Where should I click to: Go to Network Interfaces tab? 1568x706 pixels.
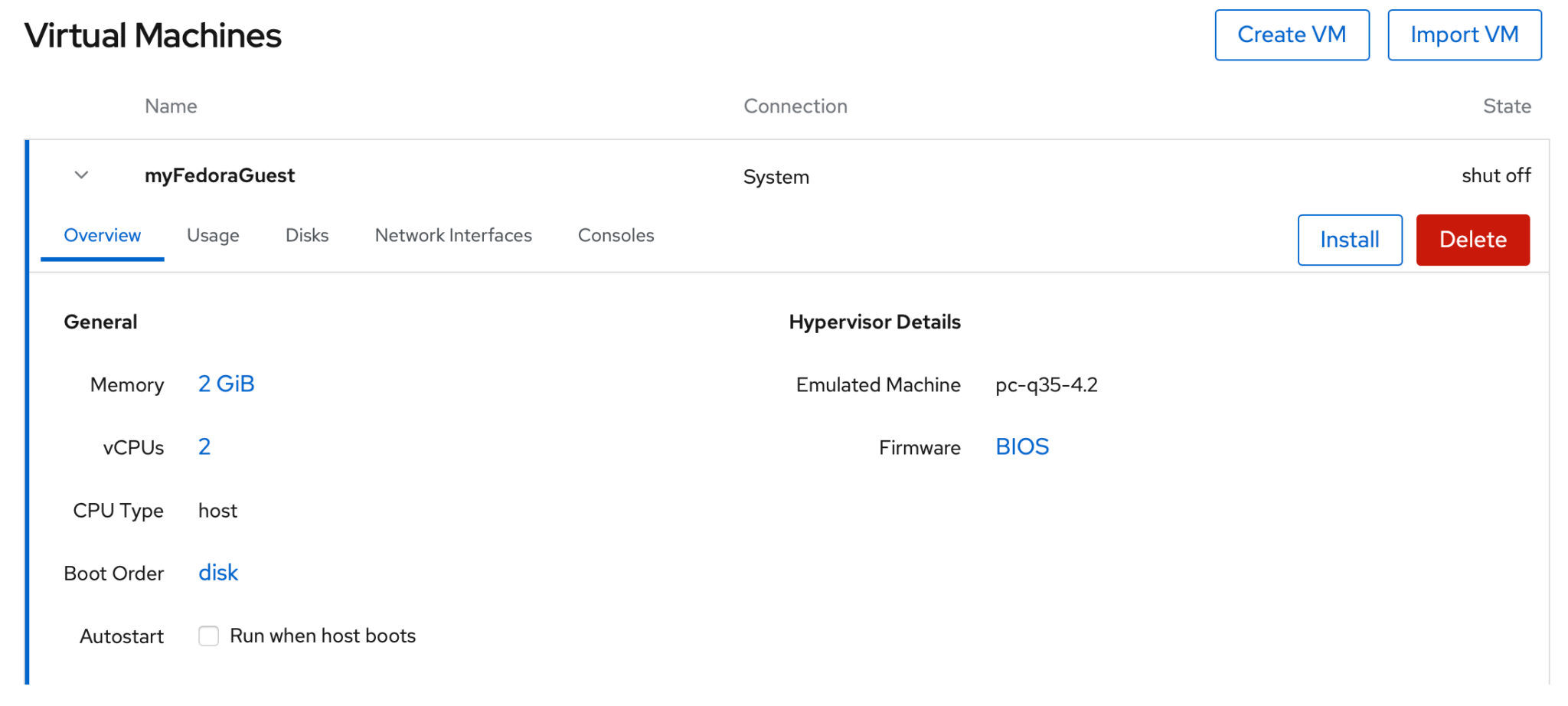(453, 236)
